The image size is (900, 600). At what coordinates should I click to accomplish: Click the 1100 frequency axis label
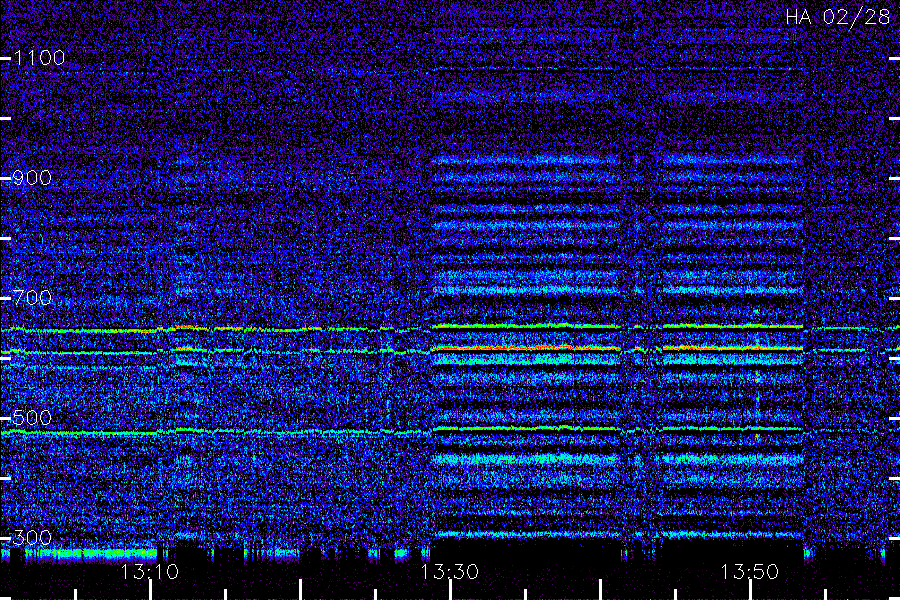[x=39, y=57]
